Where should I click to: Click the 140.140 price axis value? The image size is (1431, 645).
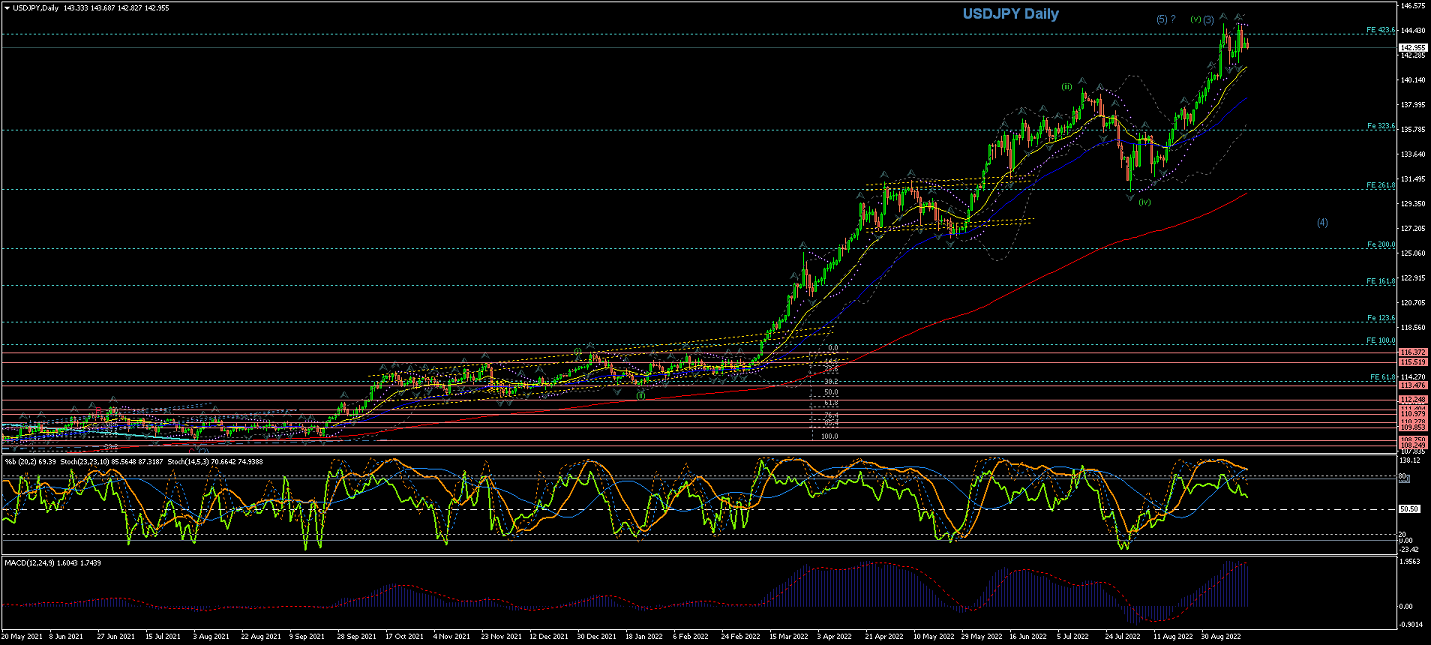[1413, 79]
